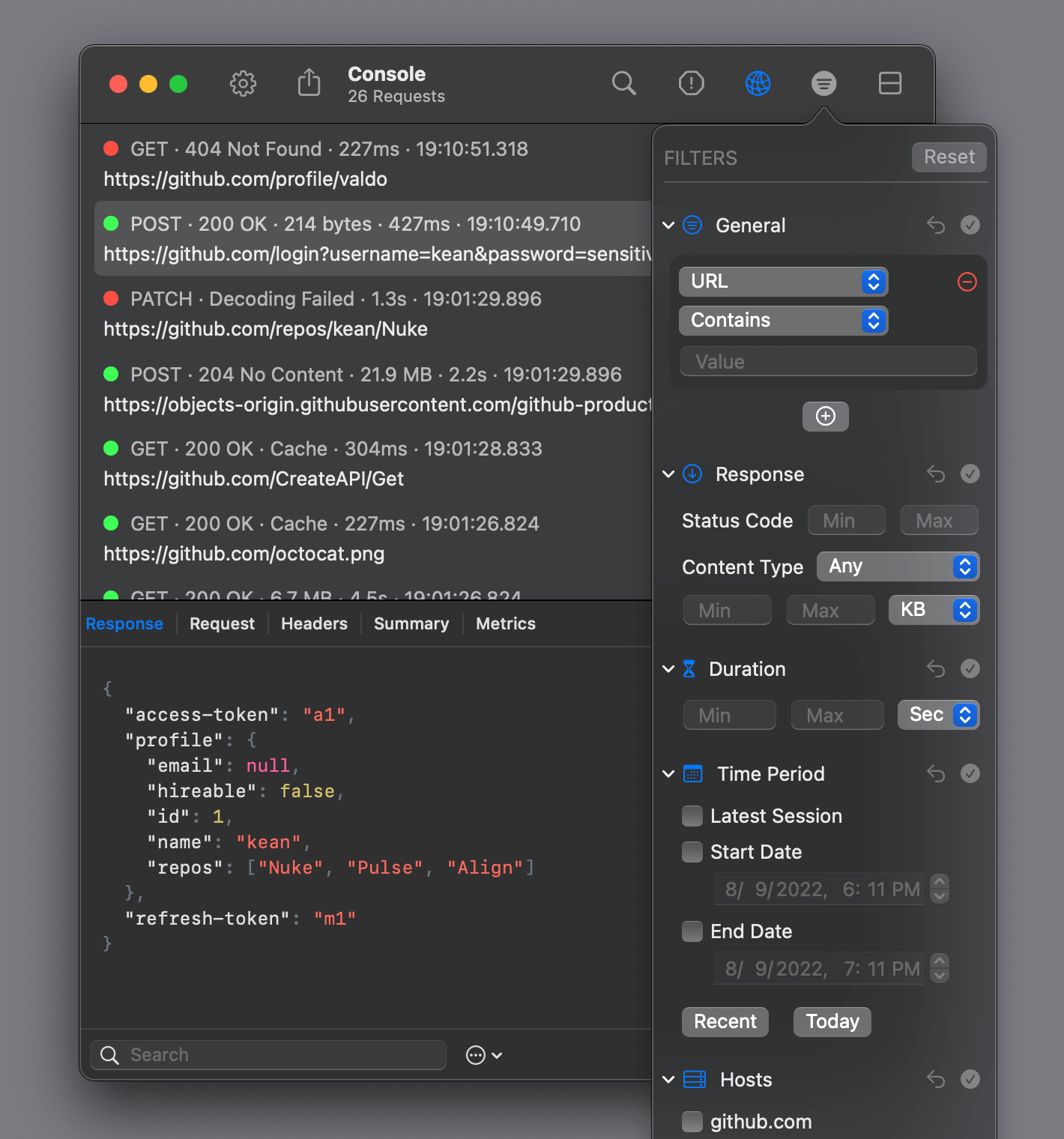Click the response size Min field
The image size is (1064, 1139).
[728, 610]
